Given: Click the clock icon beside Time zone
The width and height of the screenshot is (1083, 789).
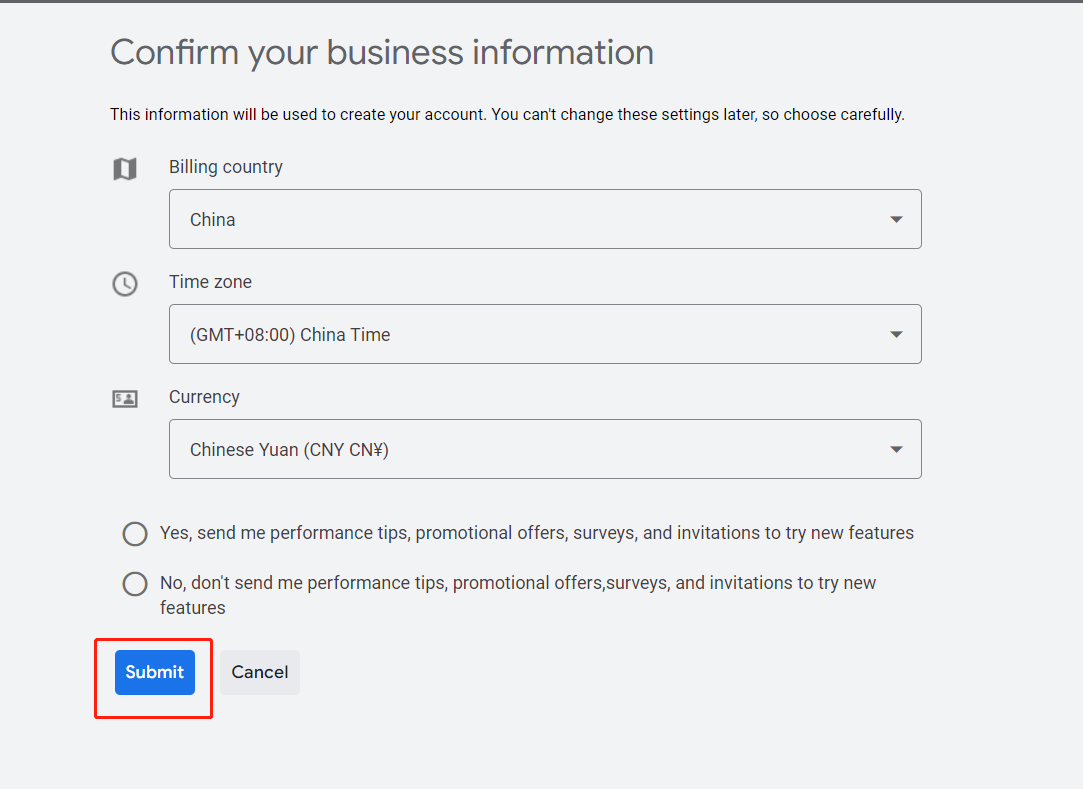Looking at the screenshot, I should click(125, 284).
